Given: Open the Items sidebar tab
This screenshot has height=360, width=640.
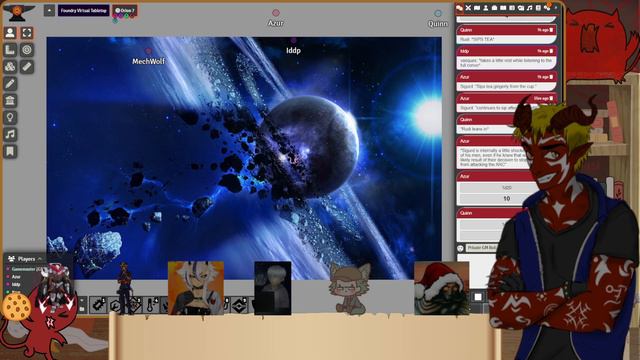Looking at the screenshot, I should click(x=494, y=8).
